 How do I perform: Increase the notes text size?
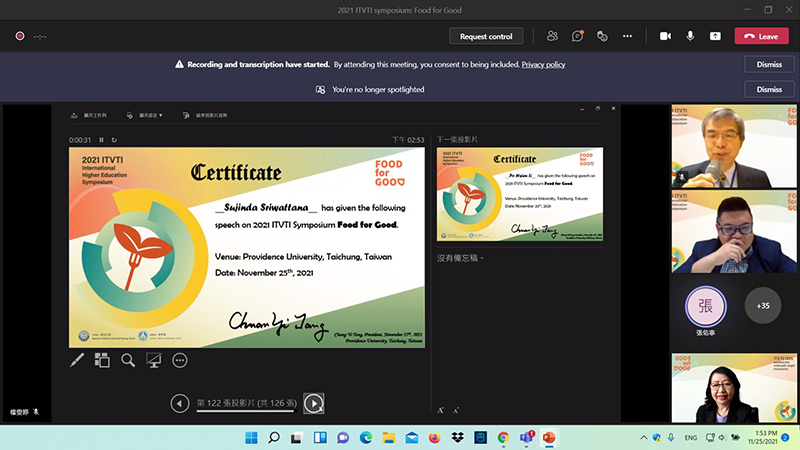(x=441, y=410)
